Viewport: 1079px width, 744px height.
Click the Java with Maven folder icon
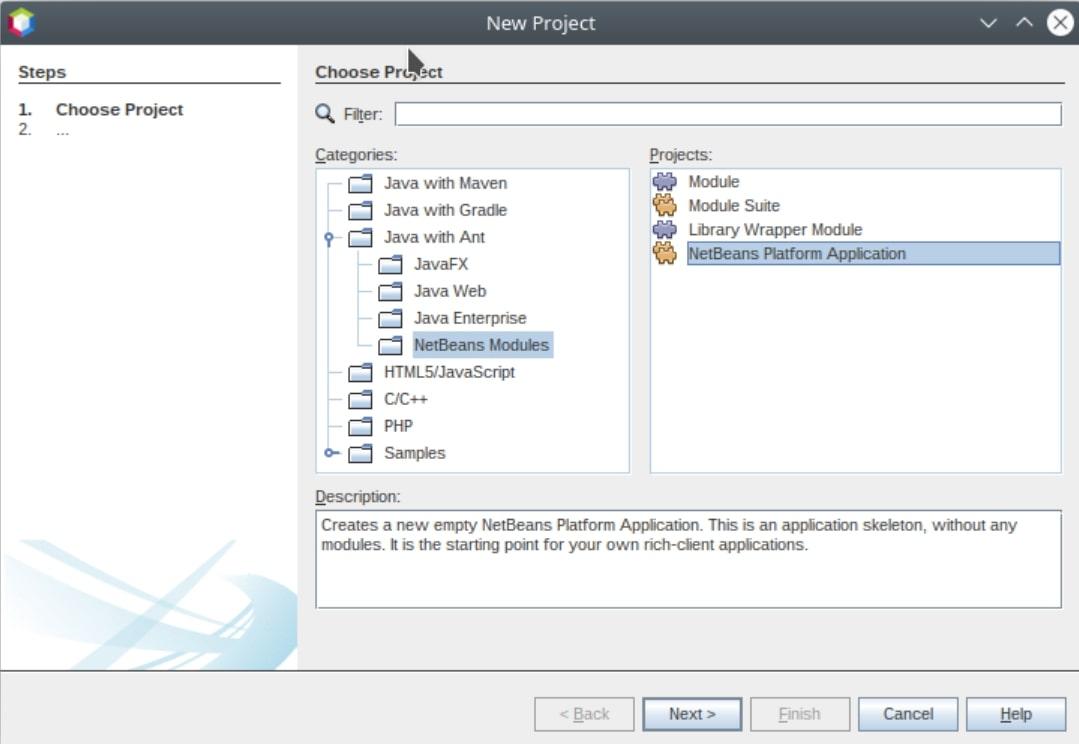[x=360, y=184]
